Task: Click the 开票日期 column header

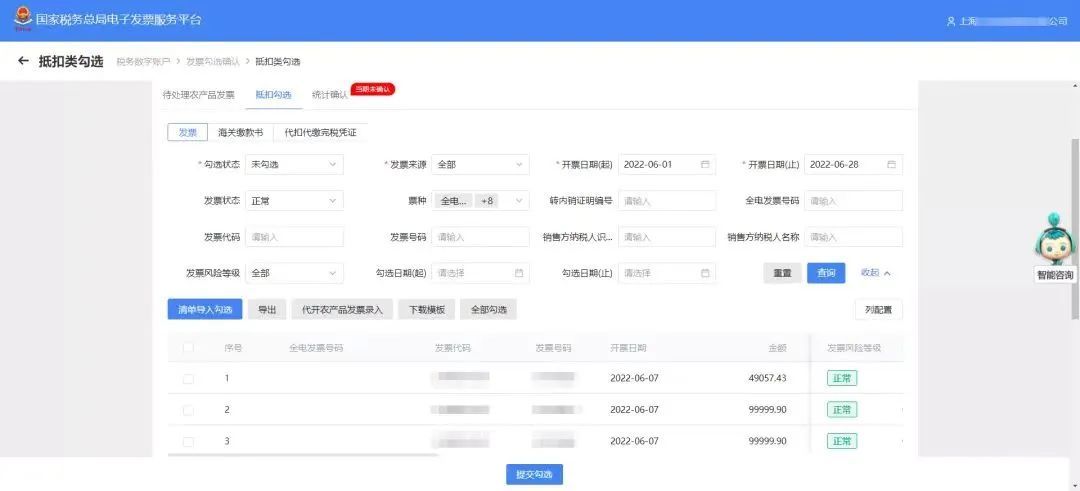Action: click(628, 348)
